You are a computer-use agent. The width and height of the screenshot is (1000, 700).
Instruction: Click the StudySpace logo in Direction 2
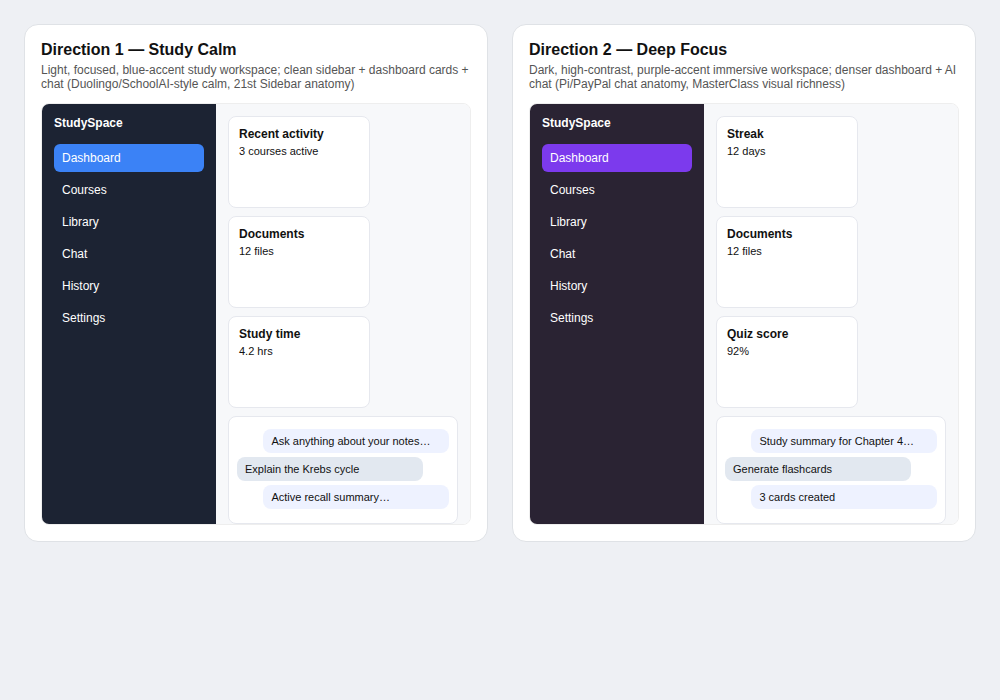[576, 123]
